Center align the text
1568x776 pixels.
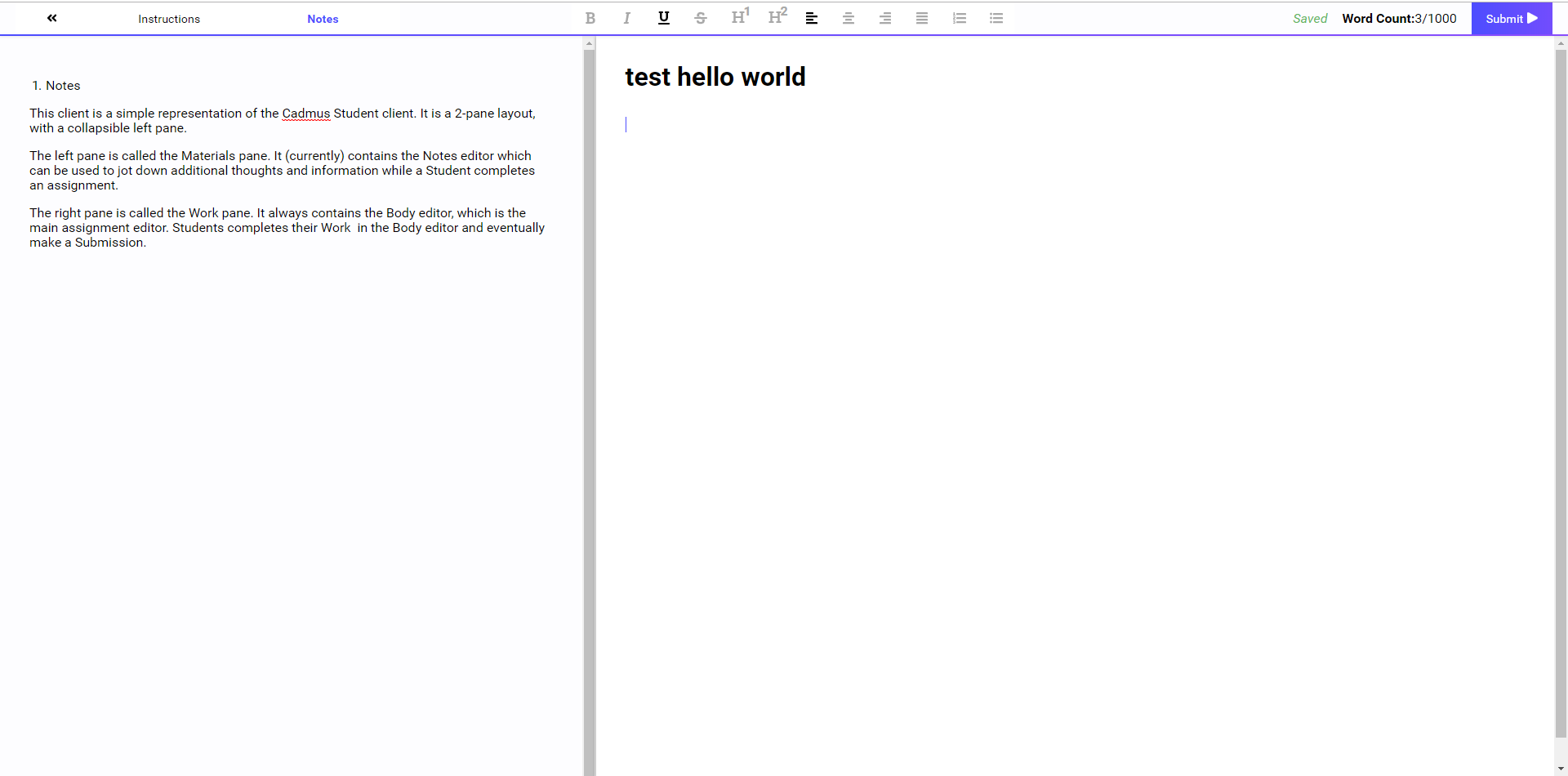pos(849,18)
